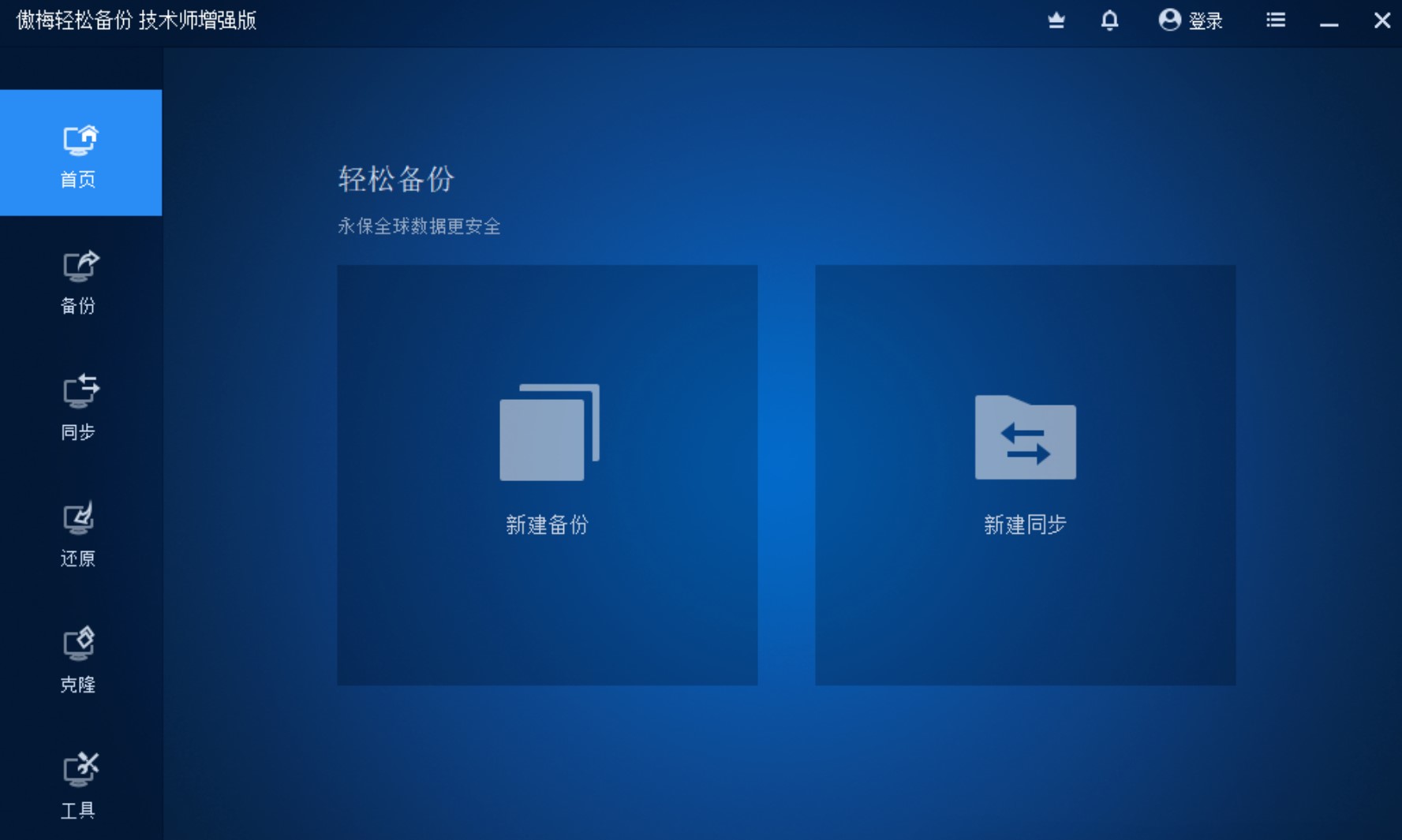Click the 新建备份 stacked files icon

[x=547, y=431]
